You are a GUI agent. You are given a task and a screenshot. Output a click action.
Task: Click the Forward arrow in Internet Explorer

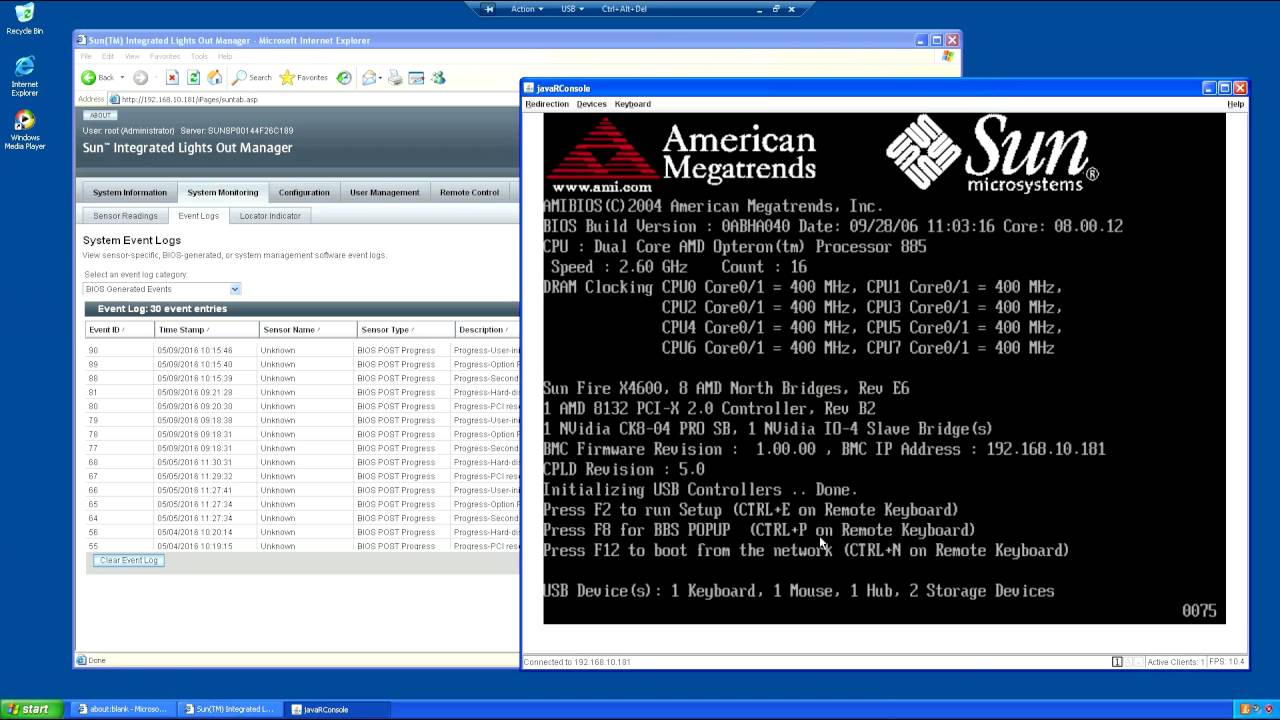[140, 77]
